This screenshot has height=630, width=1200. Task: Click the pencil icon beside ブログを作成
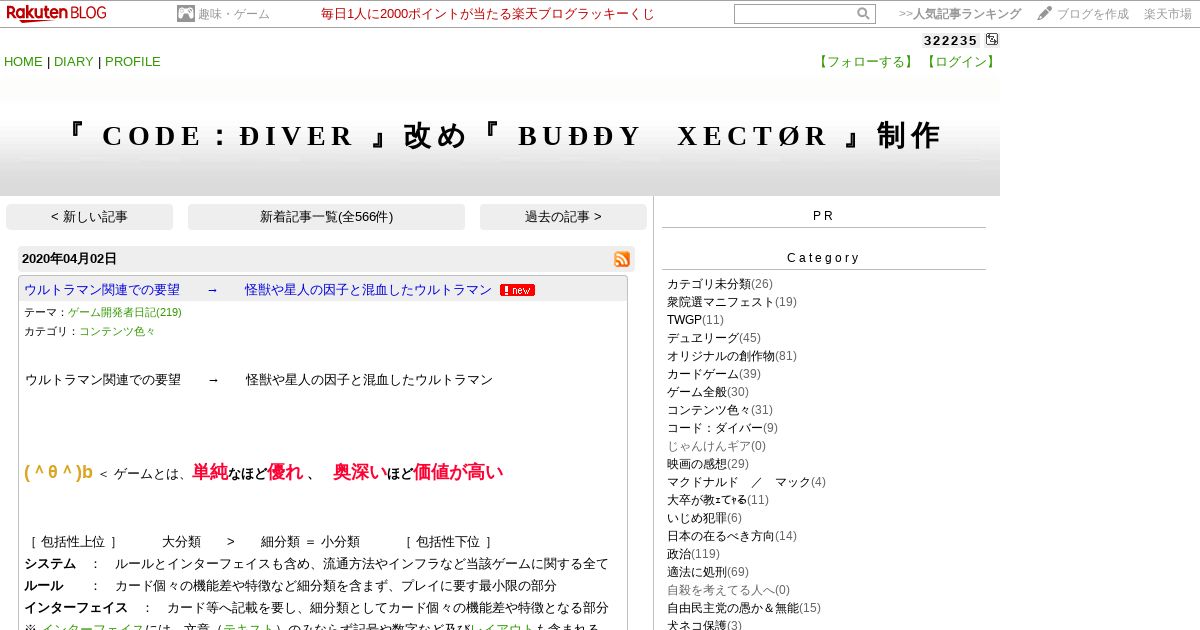(1045, 13)
